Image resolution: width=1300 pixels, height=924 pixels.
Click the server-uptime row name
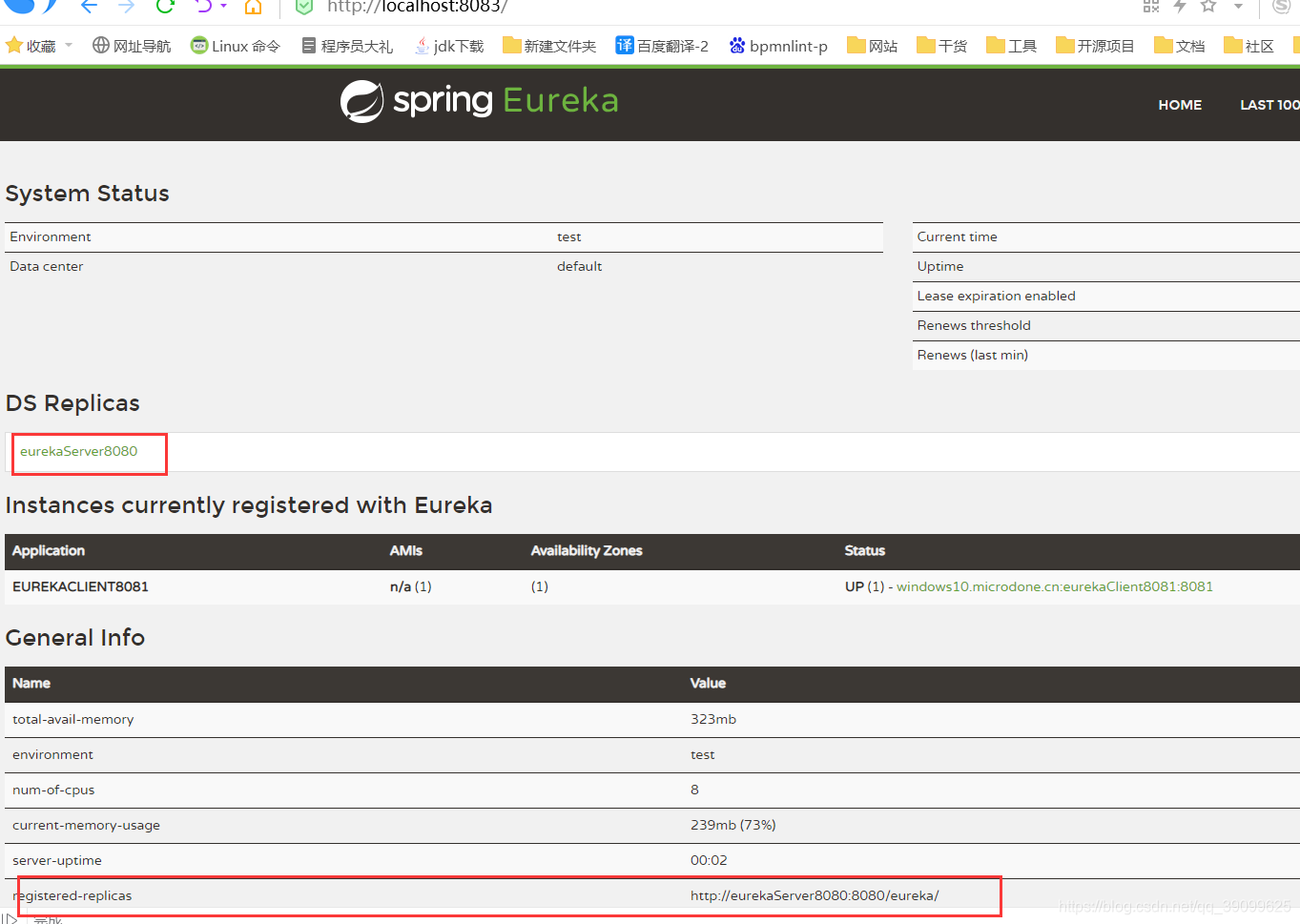(57, 861)
